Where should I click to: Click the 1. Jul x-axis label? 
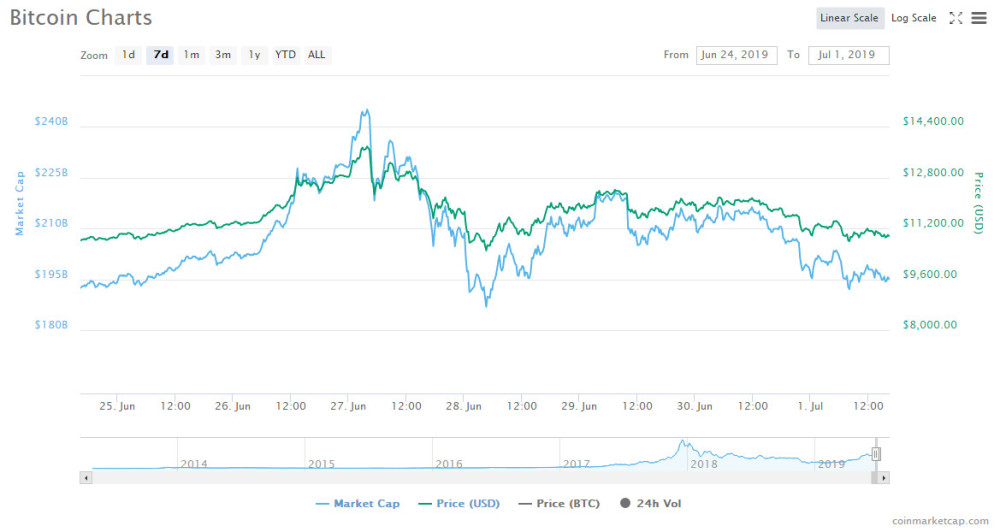[811, 406]
